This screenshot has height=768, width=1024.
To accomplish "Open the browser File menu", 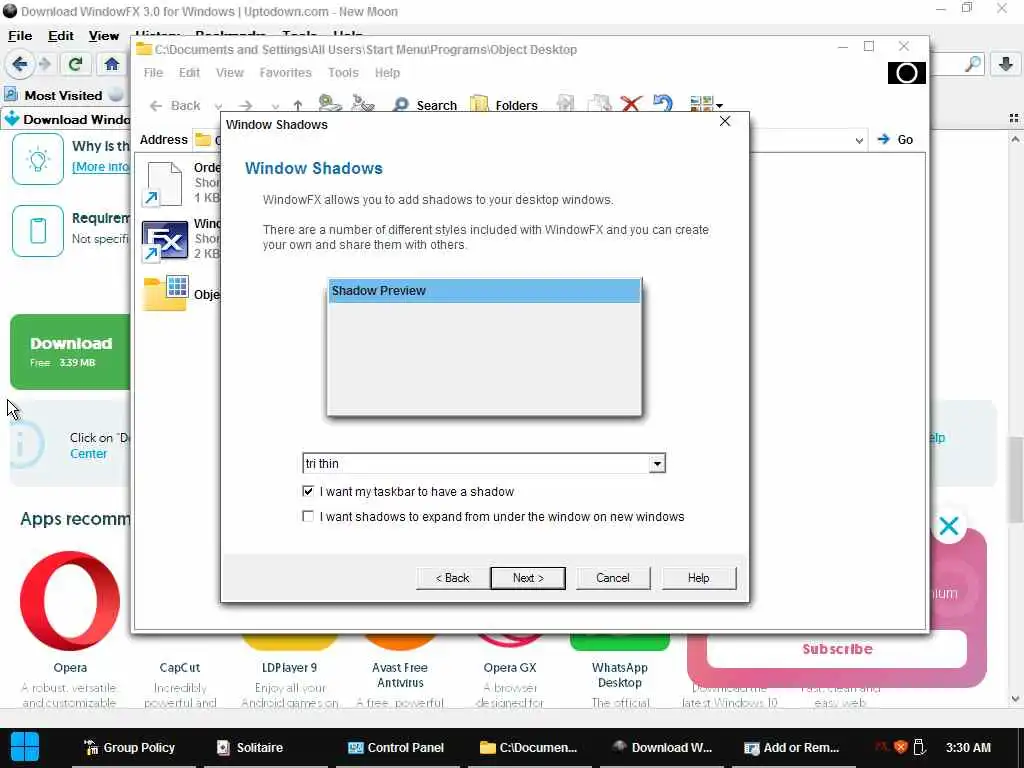I will point(20,36).
